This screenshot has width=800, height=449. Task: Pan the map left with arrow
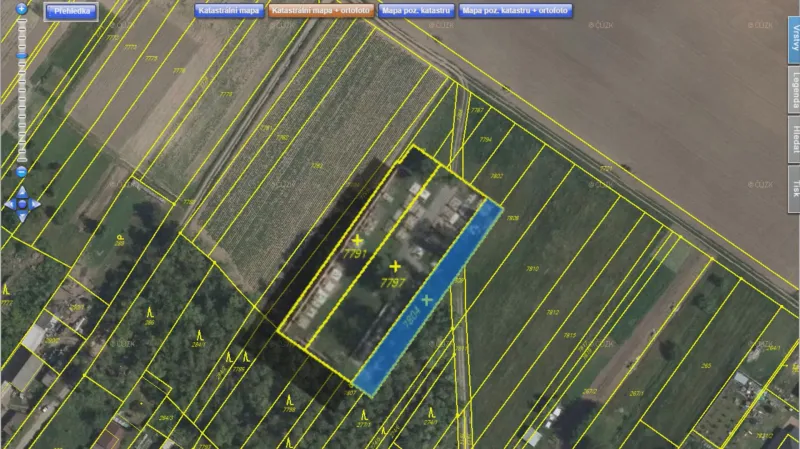pos(8,204)
